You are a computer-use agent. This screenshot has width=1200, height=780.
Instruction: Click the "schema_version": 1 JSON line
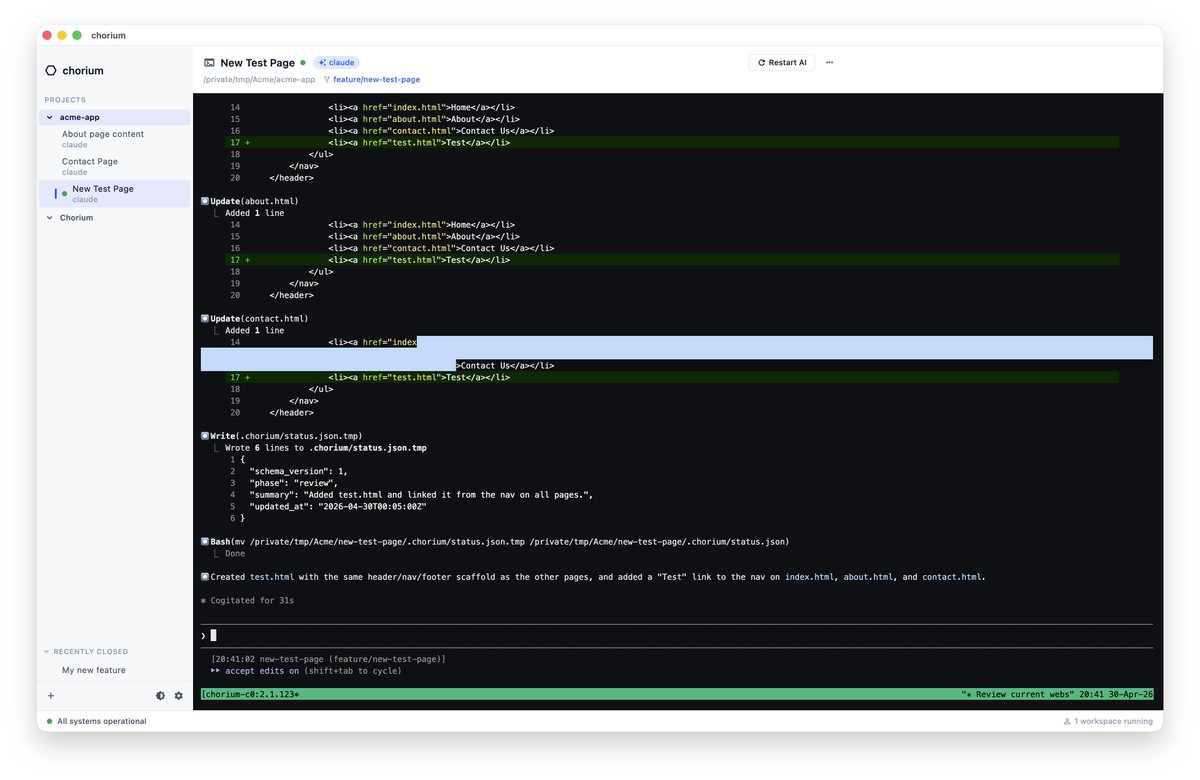coord(299,471)
